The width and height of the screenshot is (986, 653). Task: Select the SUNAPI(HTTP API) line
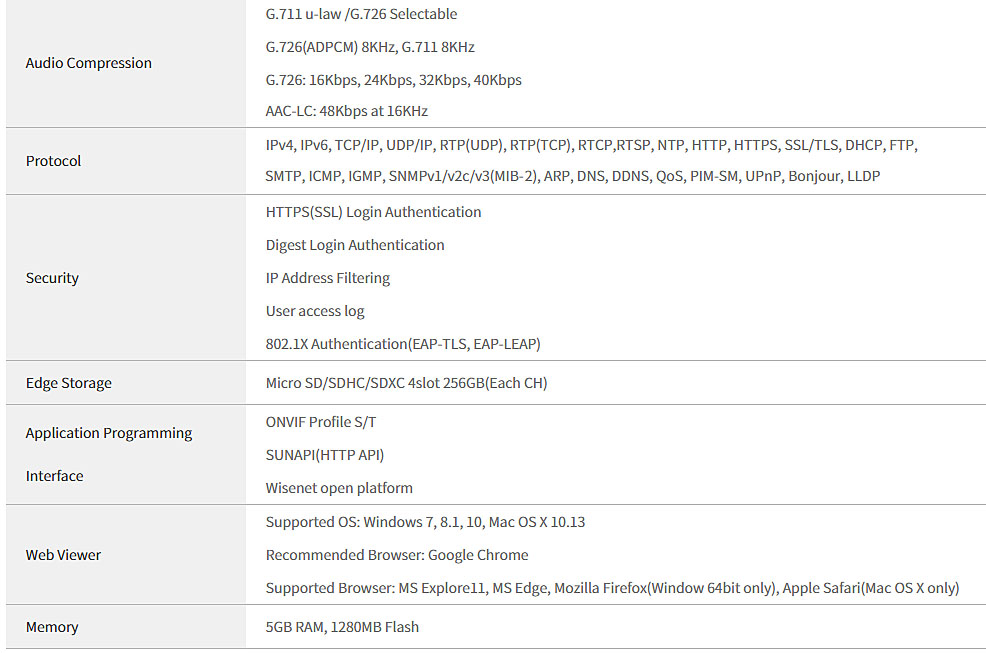click(324, 455)
